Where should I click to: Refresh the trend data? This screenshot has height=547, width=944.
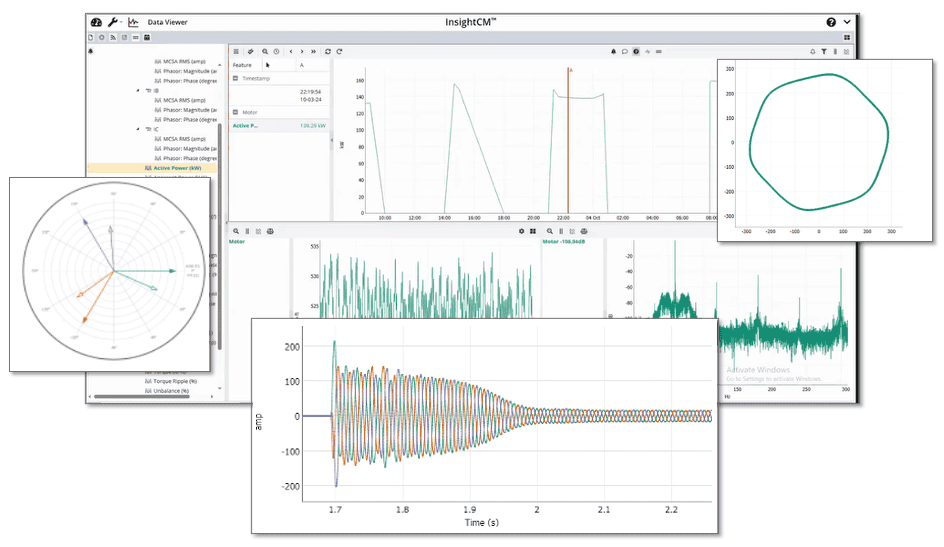pyautogui.click(x=328, y=51)
